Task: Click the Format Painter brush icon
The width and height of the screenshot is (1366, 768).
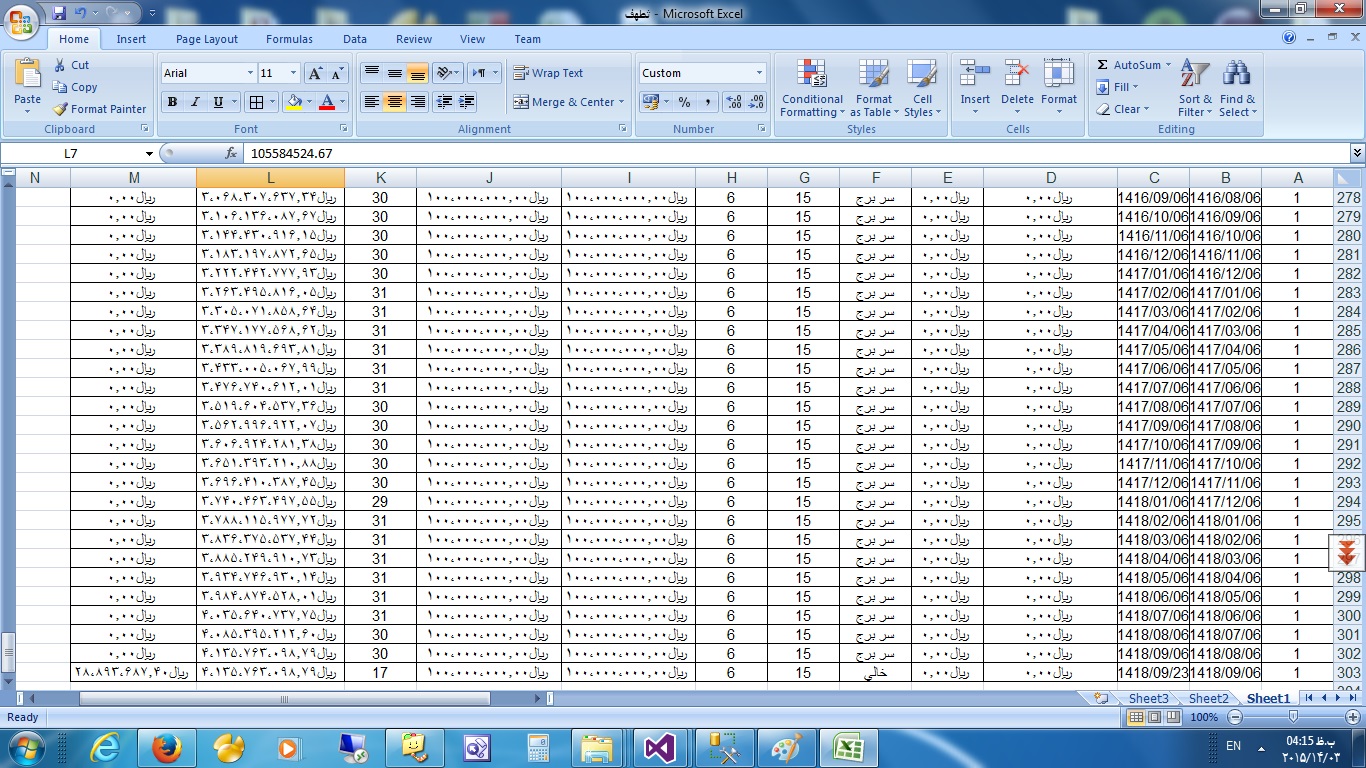Action: click(x=60, y=109)
